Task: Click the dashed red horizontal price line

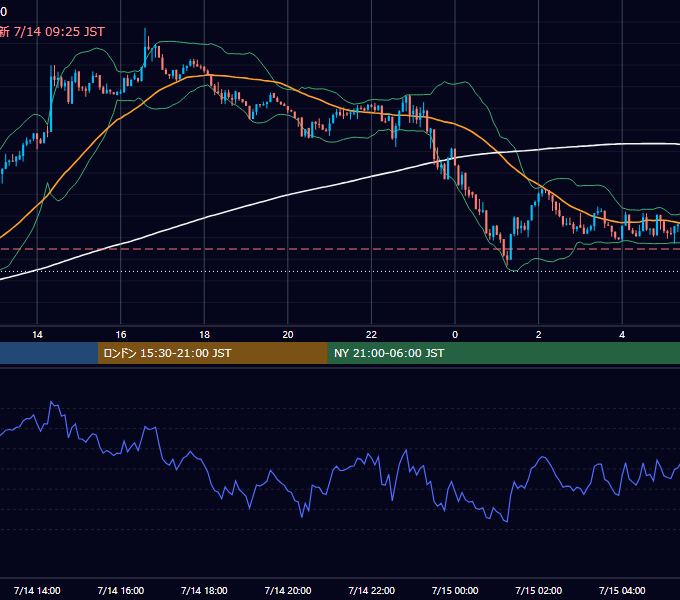Action: [x=340, y=249]
